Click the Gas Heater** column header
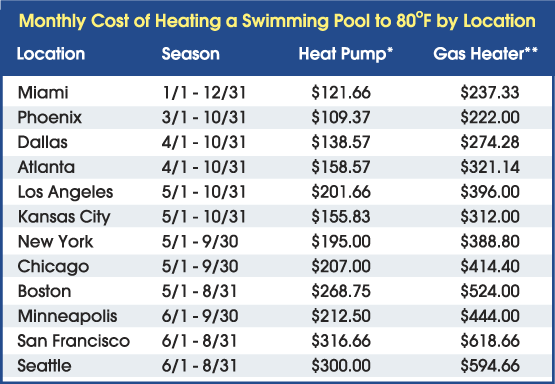Viewport: 555px width, 384px height. [x=485, y=54]
